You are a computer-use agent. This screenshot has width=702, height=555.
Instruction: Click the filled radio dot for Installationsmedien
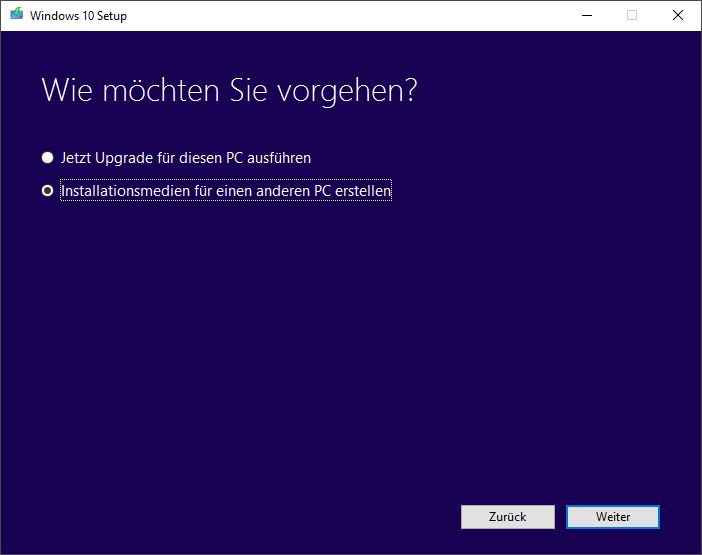47,191
